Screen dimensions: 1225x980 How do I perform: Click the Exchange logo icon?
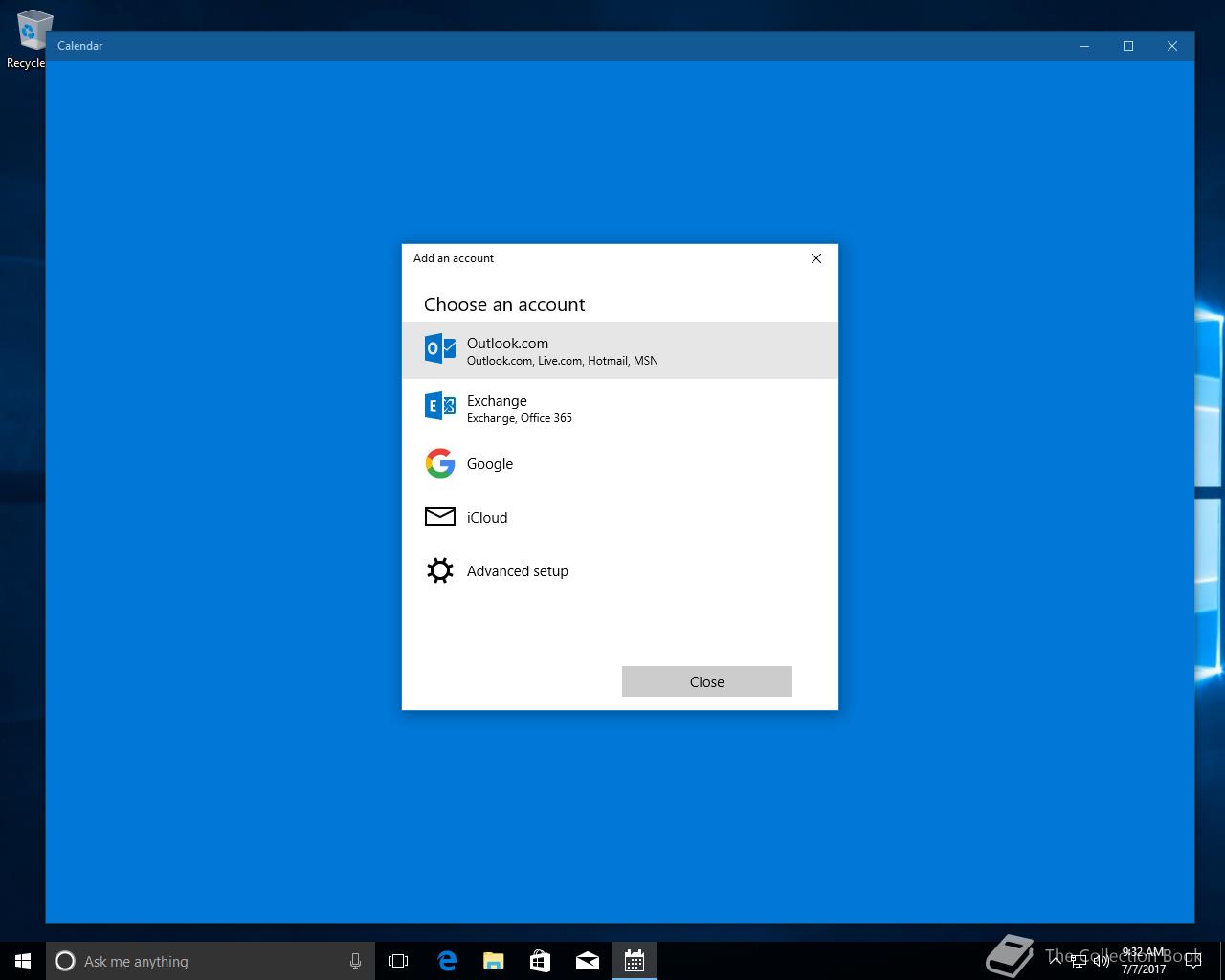pyautogui.click(x=440, y=407)
